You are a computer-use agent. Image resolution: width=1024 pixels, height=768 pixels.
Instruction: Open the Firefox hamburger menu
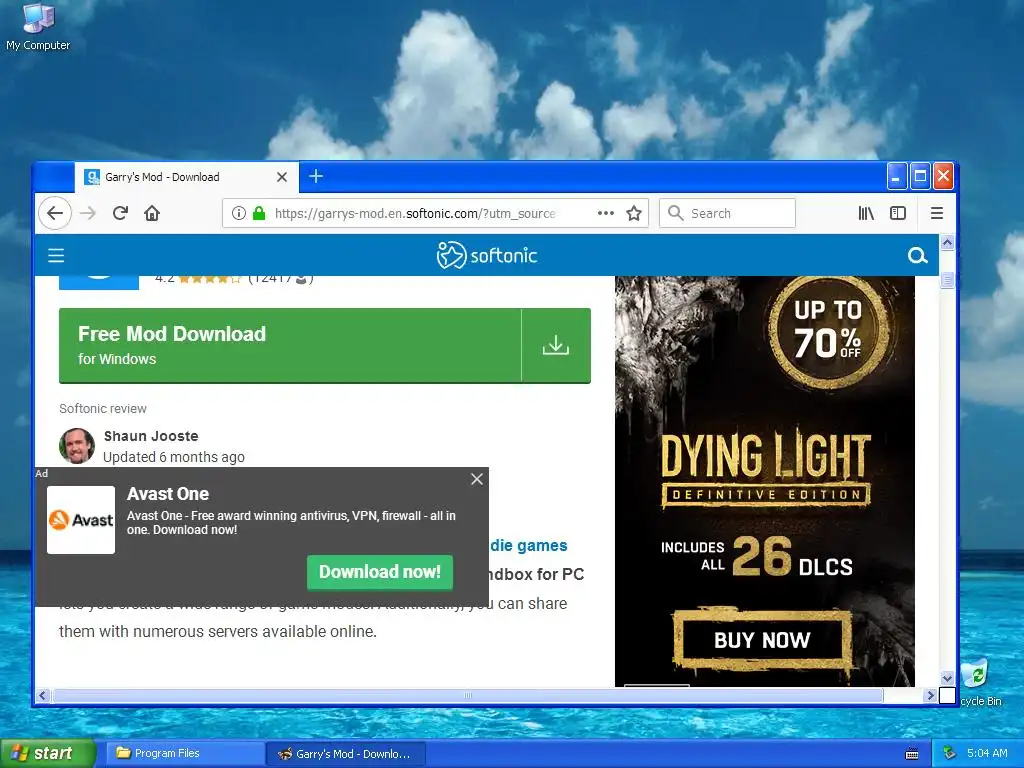tap(936, 213)
